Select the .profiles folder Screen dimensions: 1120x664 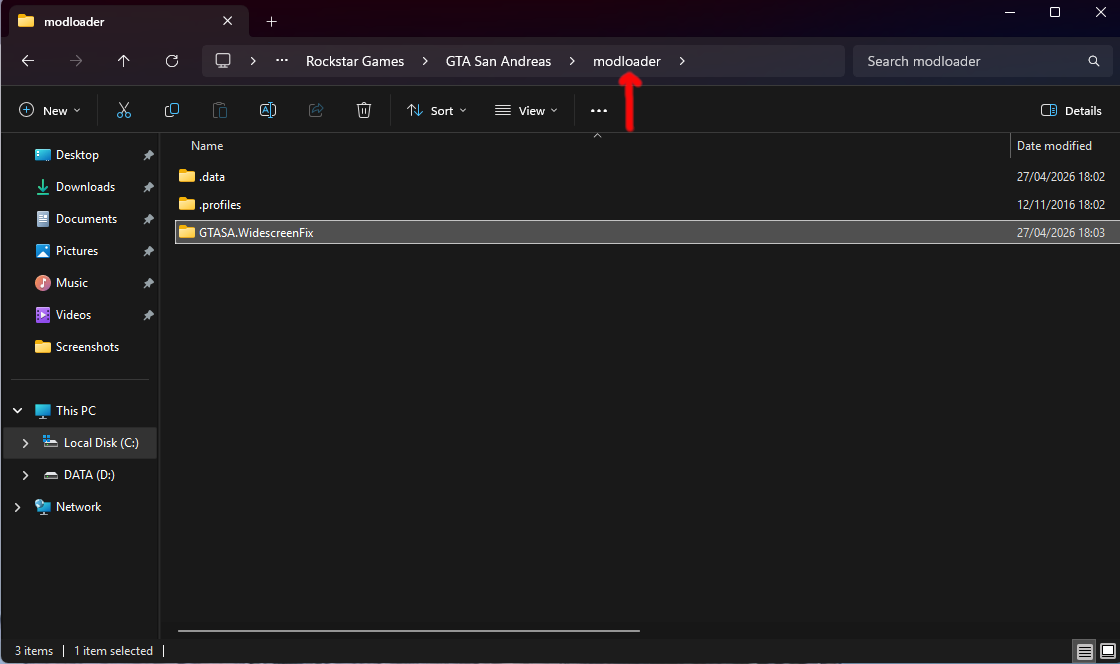click(647, 204)
